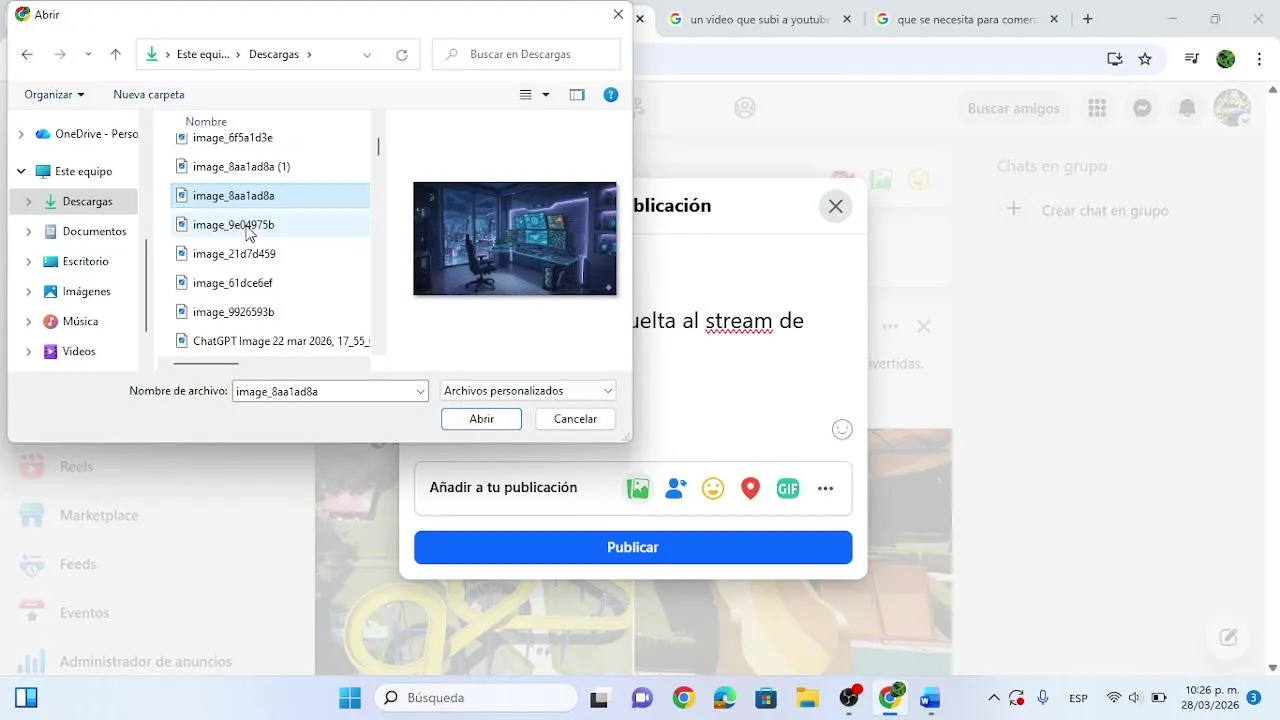
Task: Click Nueva carpeta
Action: pyautogui.click(x=149, y=95)
